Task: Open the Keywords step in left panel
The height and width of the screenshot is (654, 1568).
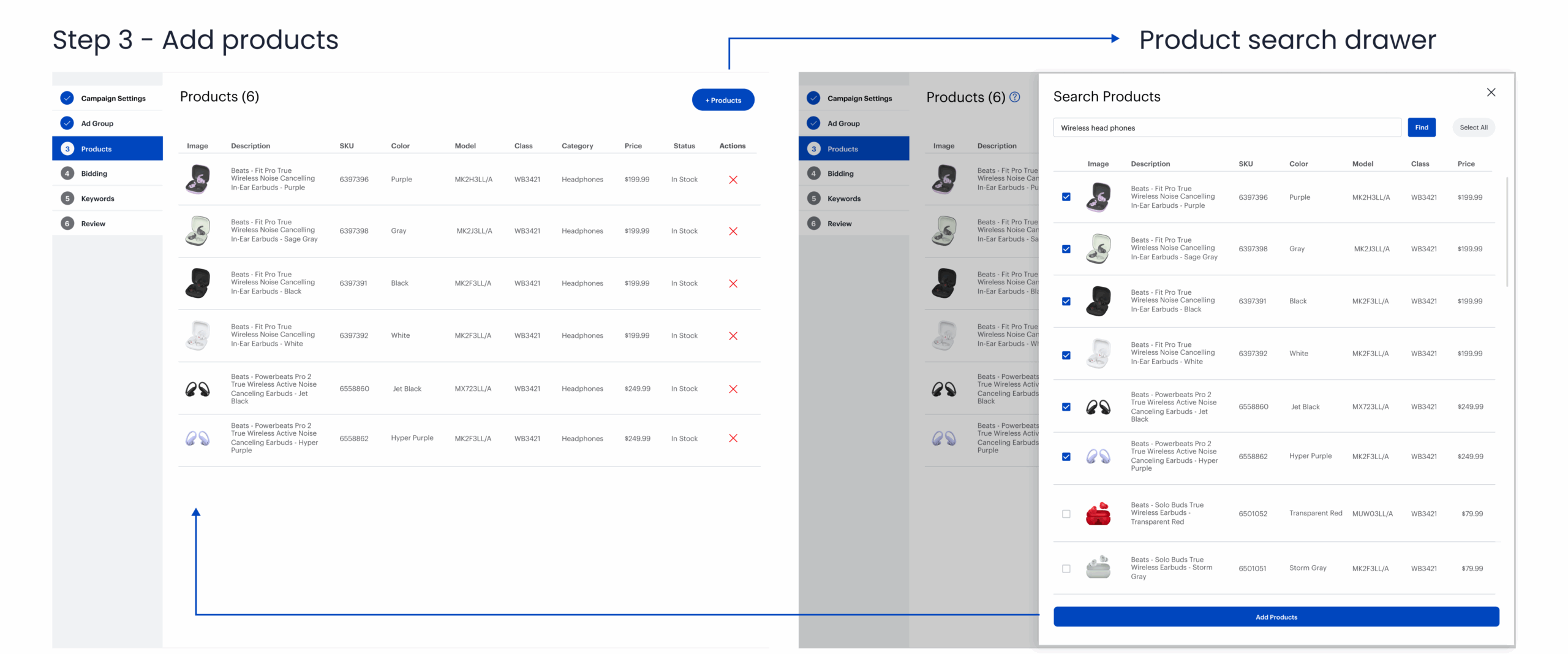Action: [x=107, y=199]
